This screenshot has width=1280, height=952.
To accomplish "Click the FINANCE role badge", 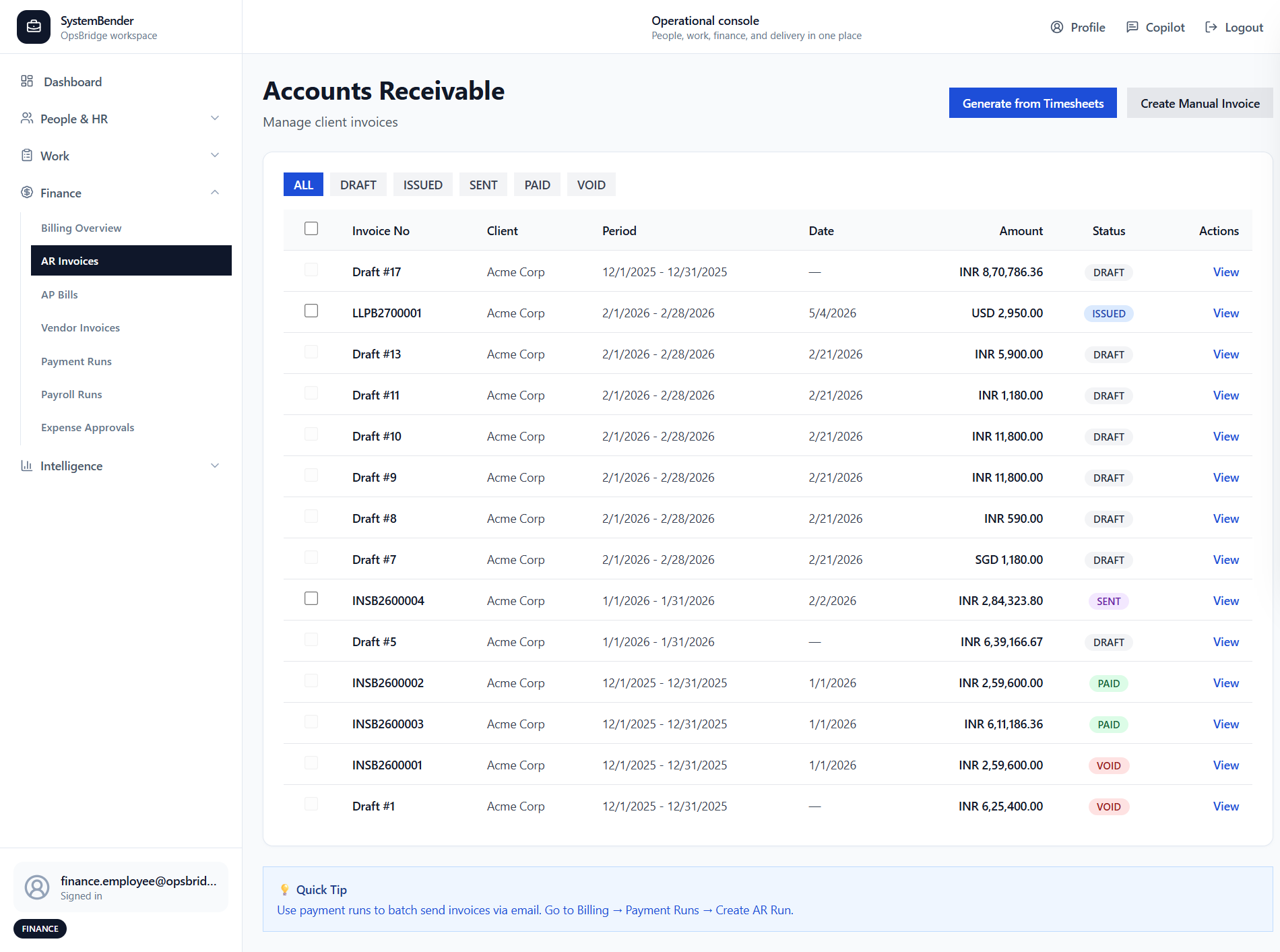I will click(40, 928).
